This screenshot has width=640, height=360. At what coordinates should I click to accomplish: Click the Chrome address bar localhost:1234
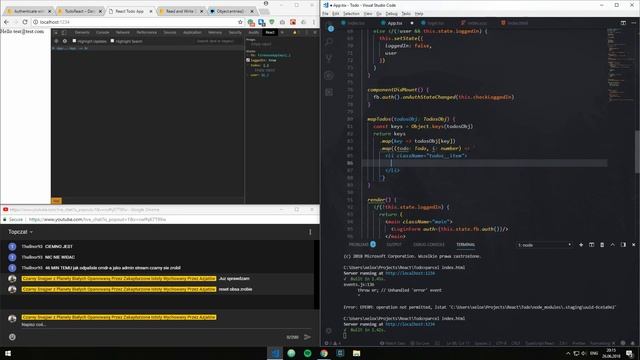click(x=135, y=22)
